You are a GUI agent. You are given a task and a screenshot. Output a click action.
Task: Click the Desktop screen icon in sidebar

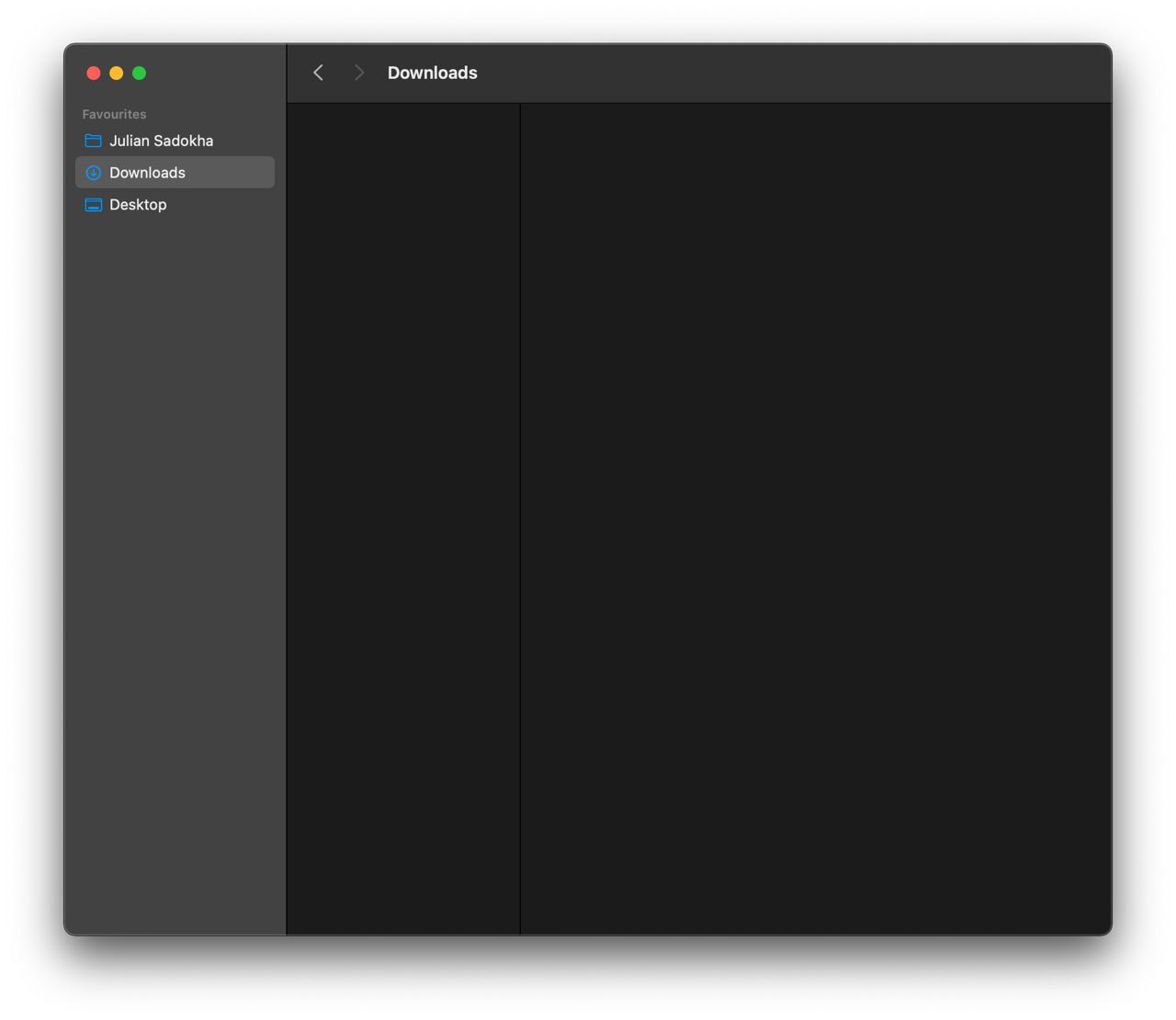tap(93, 205)
